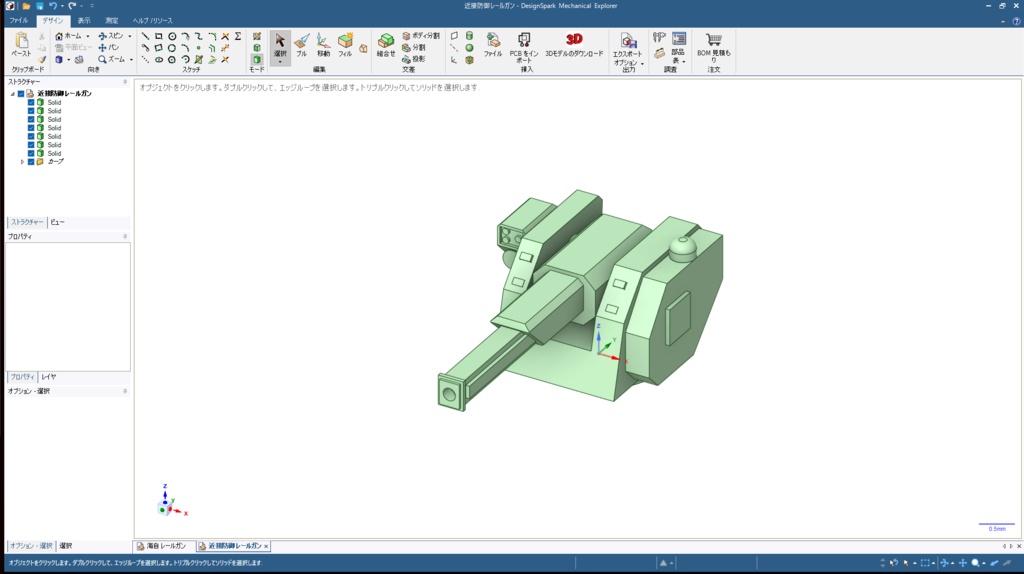Viewport: 1024px width, 574px height.
Task: Toggle checkbox of root 近接防御レールガン
Action: coord(21,94)
